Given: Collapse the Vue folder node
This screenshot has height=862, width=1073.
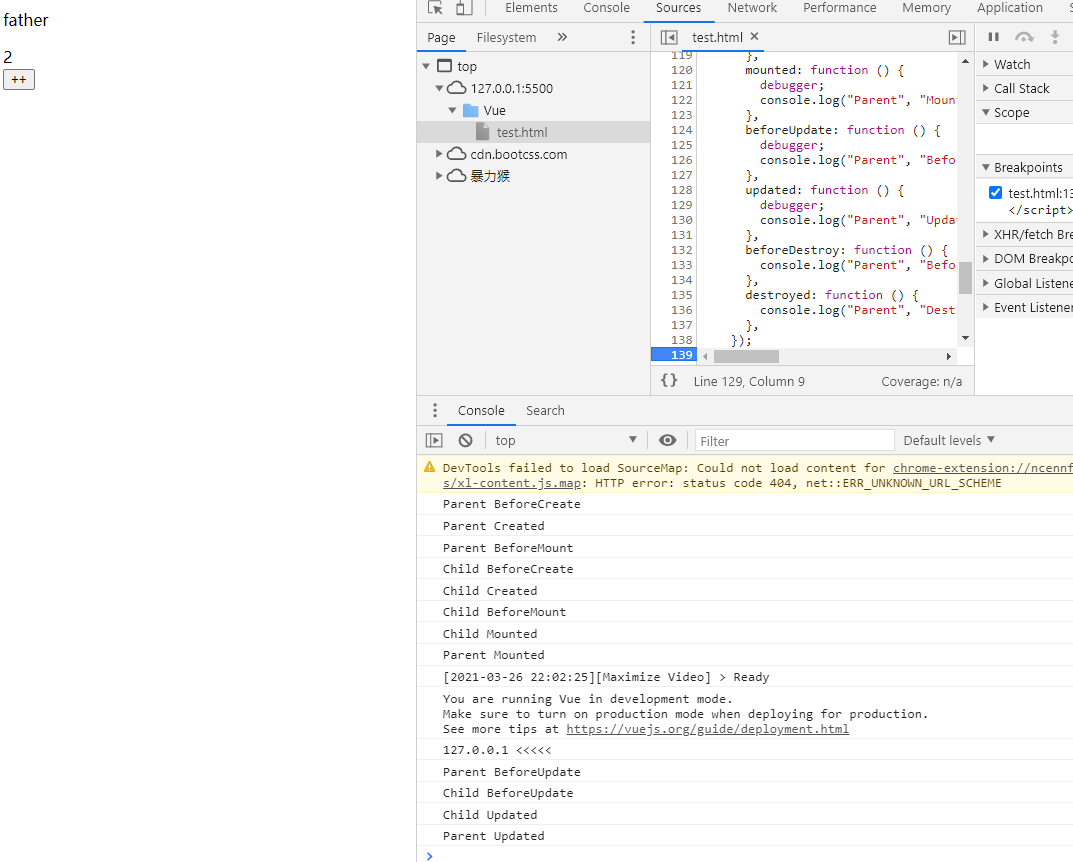Looking at the screenshot, I should [452, 110].
